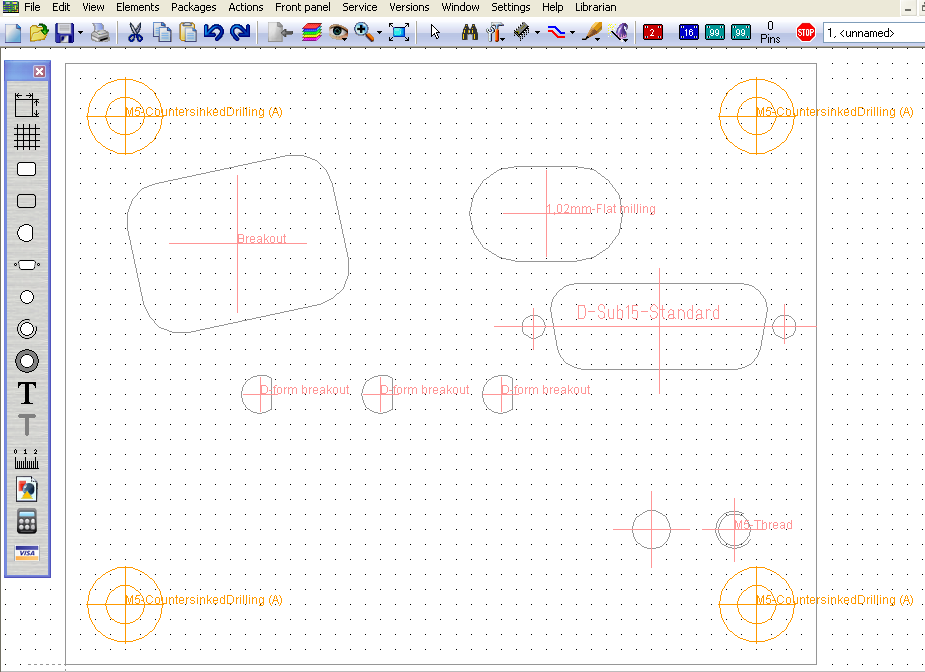Open the '1, <unnamed>' combo box
925x672 pixels.
click(872, 33)
